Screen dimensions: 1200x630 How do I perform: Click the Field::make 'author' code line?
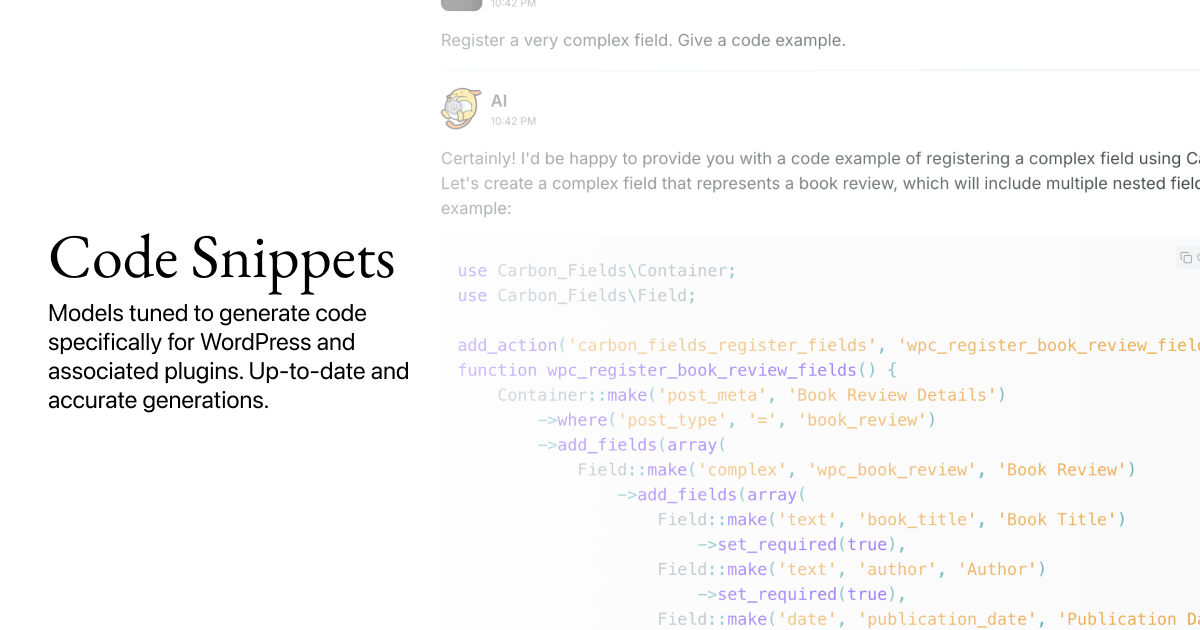pos(851,570)
